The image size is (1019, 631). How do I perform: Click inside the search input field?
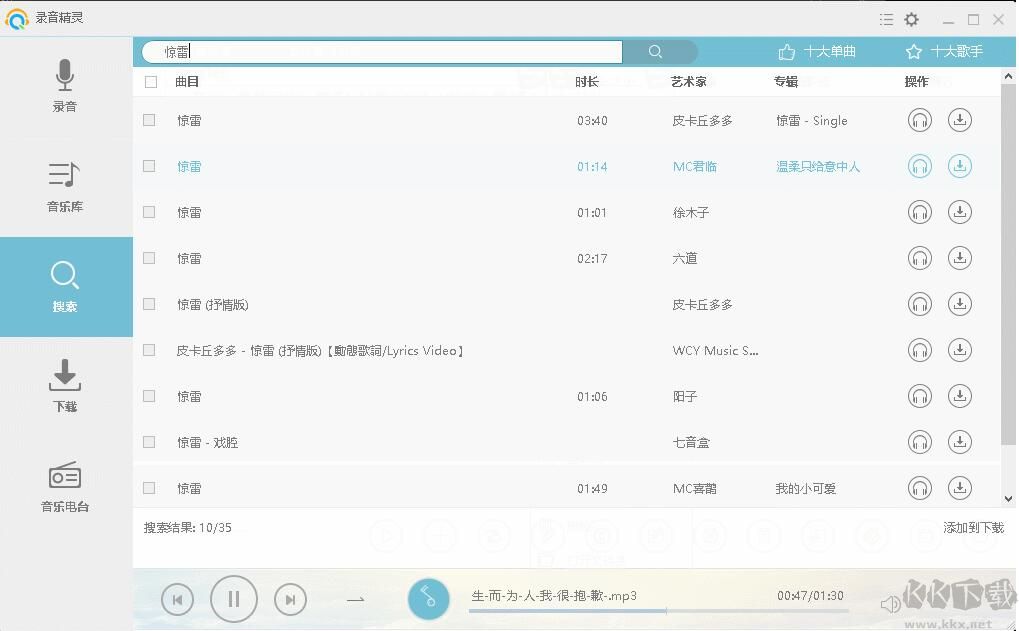point(380,50)
